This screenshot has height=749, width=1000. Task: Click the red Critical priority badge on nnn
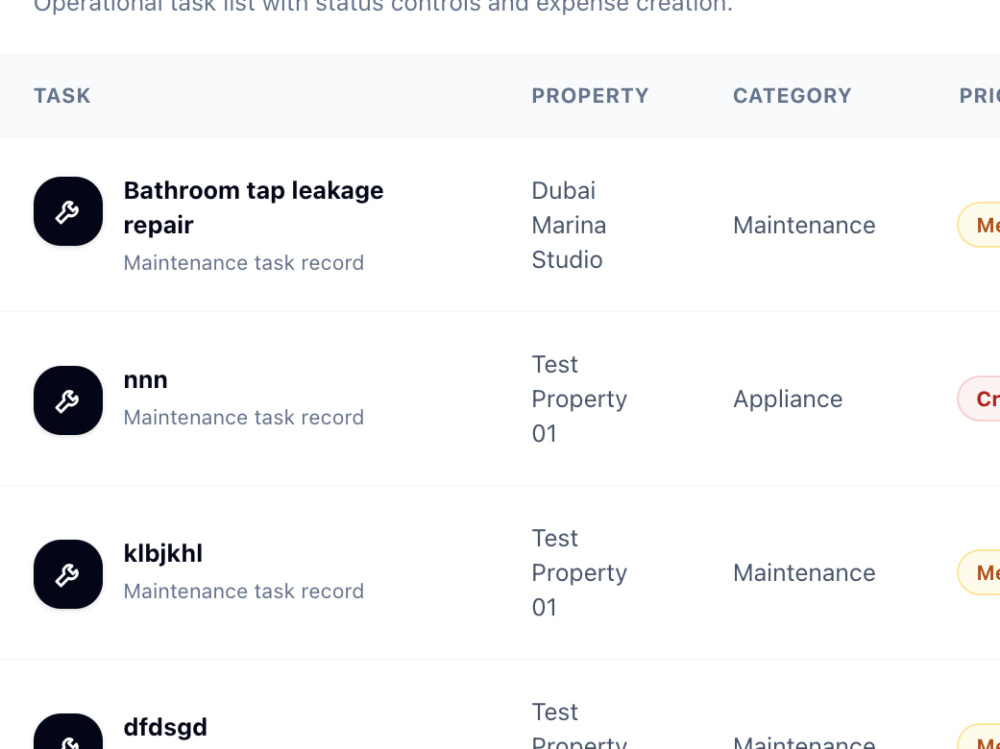point(979,399)
